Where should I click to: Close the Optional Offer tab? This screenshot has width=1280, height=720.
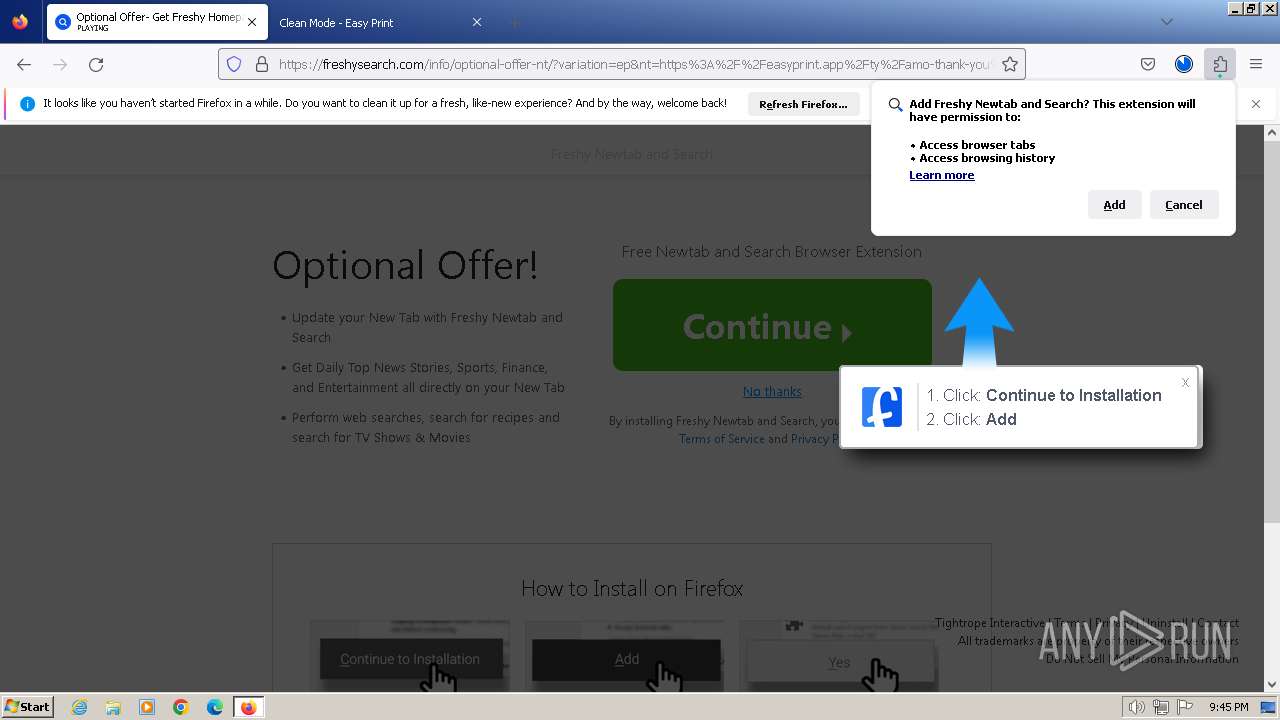click(251, 22)
